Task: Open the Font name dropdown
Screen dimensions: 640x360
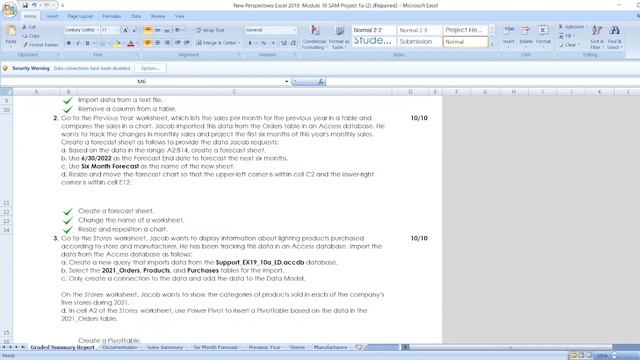Action: (x=98, y=30)
